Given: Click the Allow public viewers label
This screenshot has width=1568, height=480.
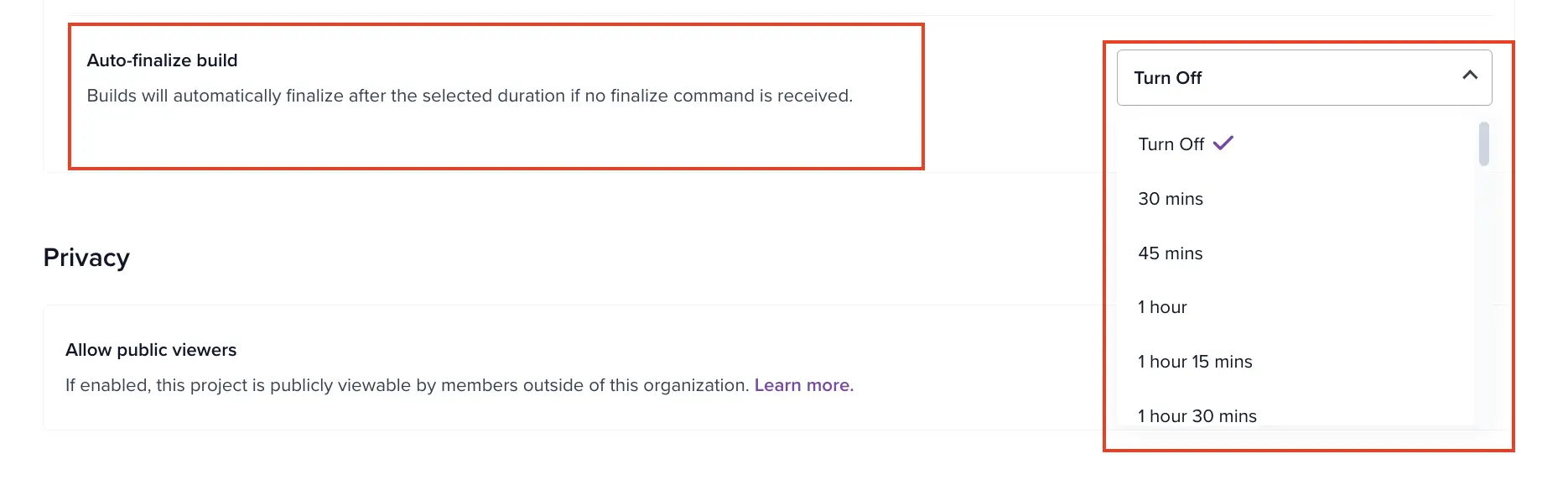Looking at the screenshot, I should tap(151, 350).
